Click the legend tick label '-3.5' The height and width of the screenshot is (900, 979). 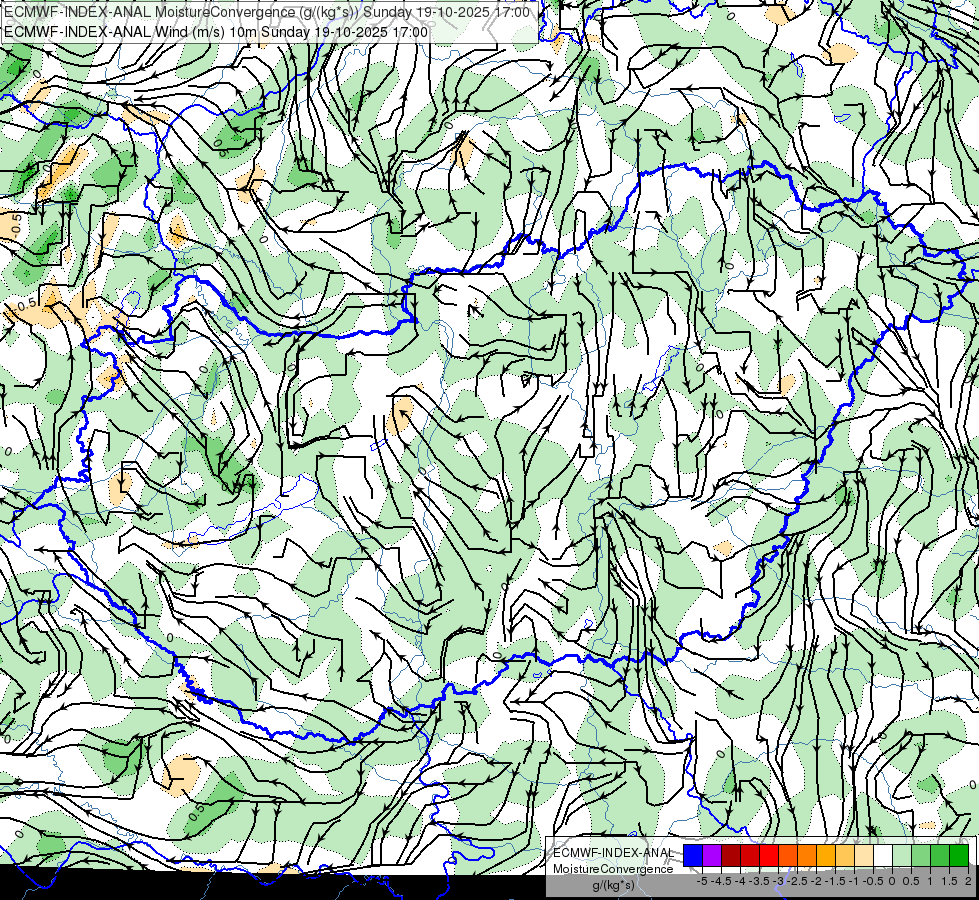coord(759,881)
